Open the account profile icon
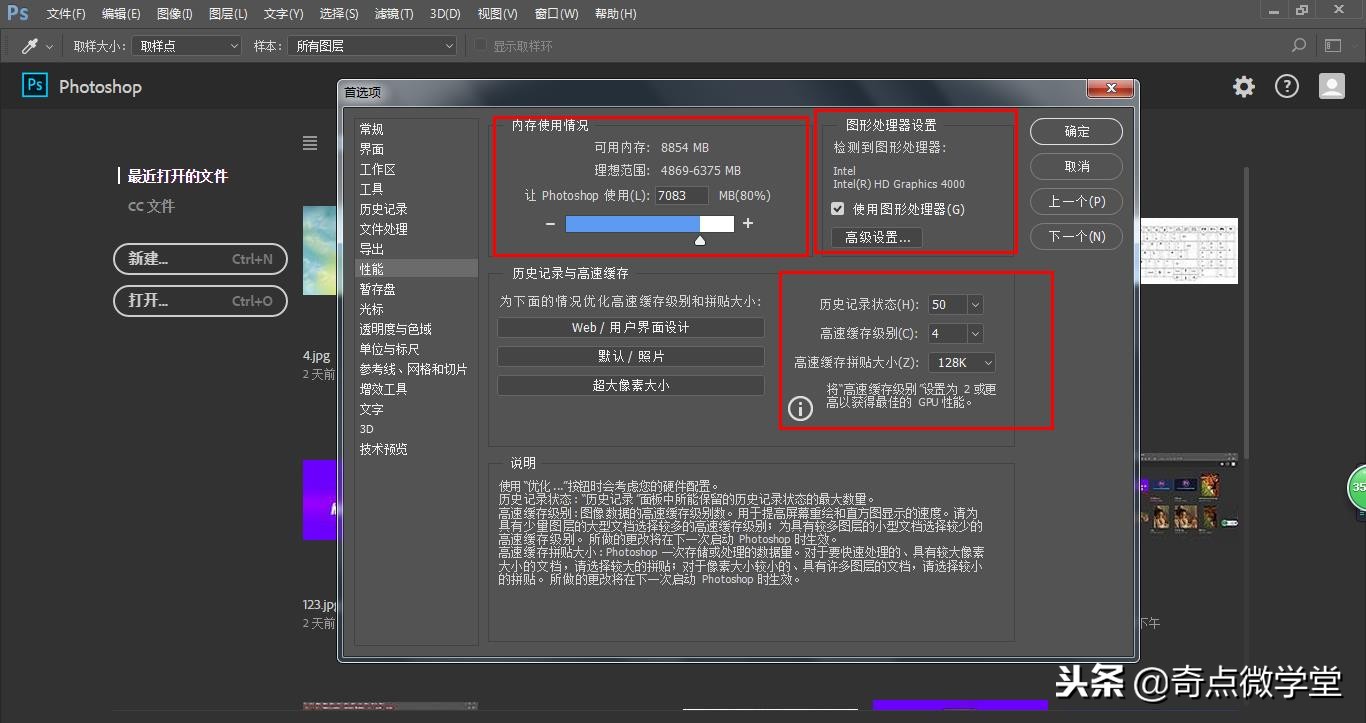This screenshot has width=1366, height=723. coord(1331,86)
